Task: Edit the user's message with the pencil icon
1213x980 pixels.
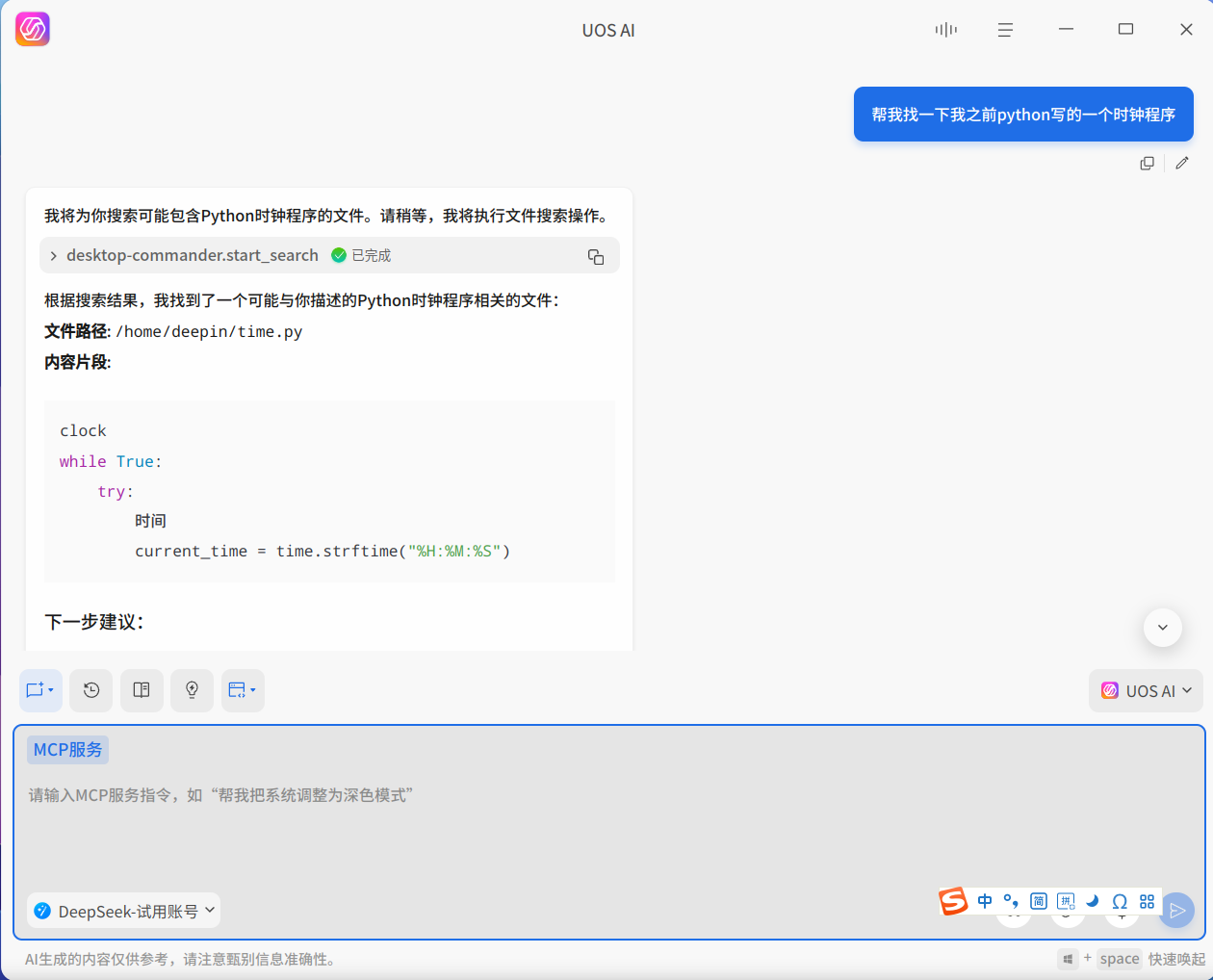Action: 1182,163
